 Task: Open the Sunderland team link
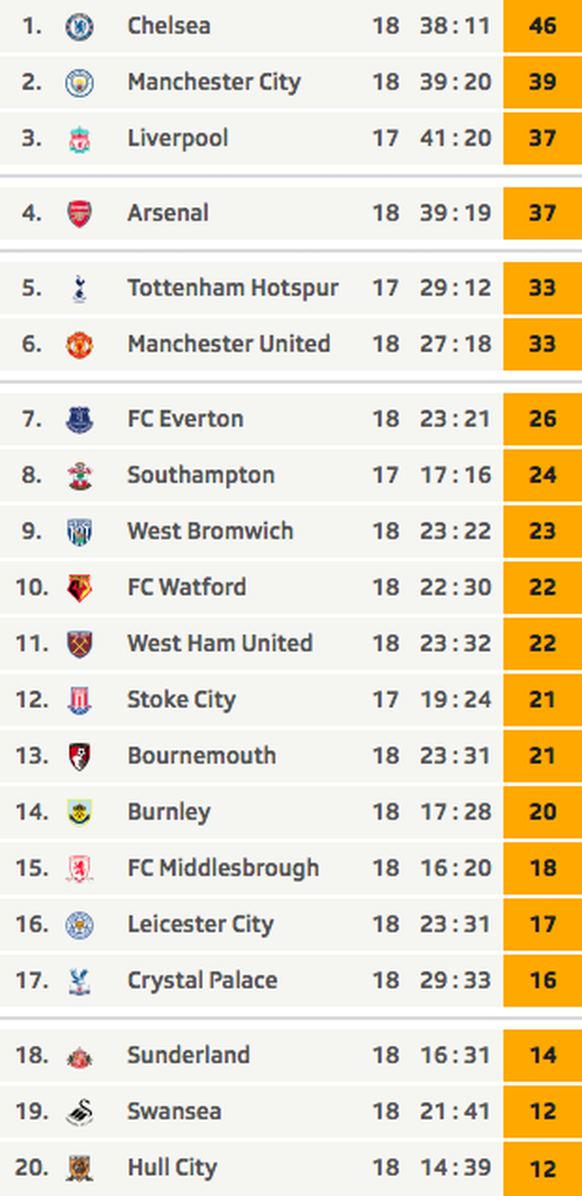[x=188, y=1056]
